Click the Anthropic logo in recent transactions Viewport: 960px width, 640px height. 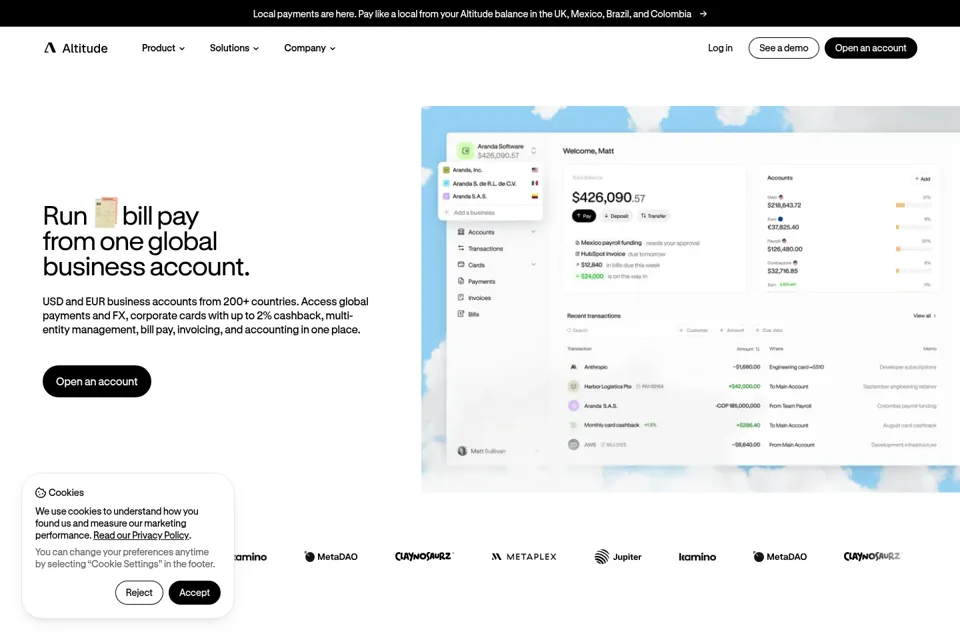point(574,367)
